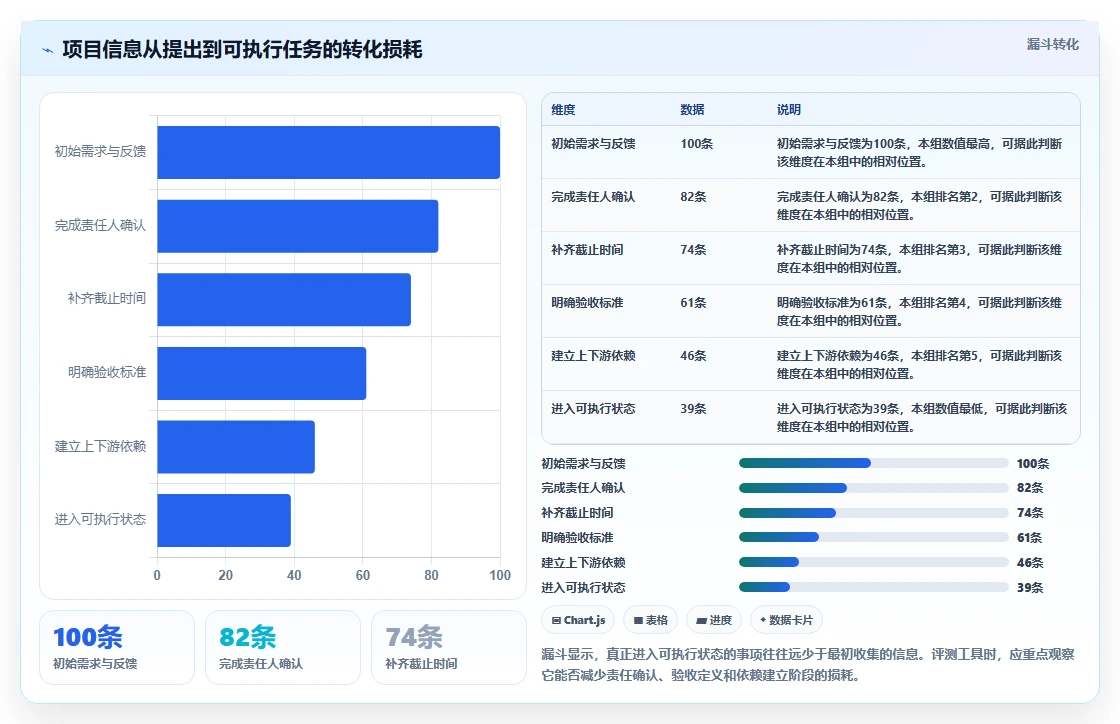
Task: Click chart axis label 完成责任人确认
Action: [x=100, y=225]
